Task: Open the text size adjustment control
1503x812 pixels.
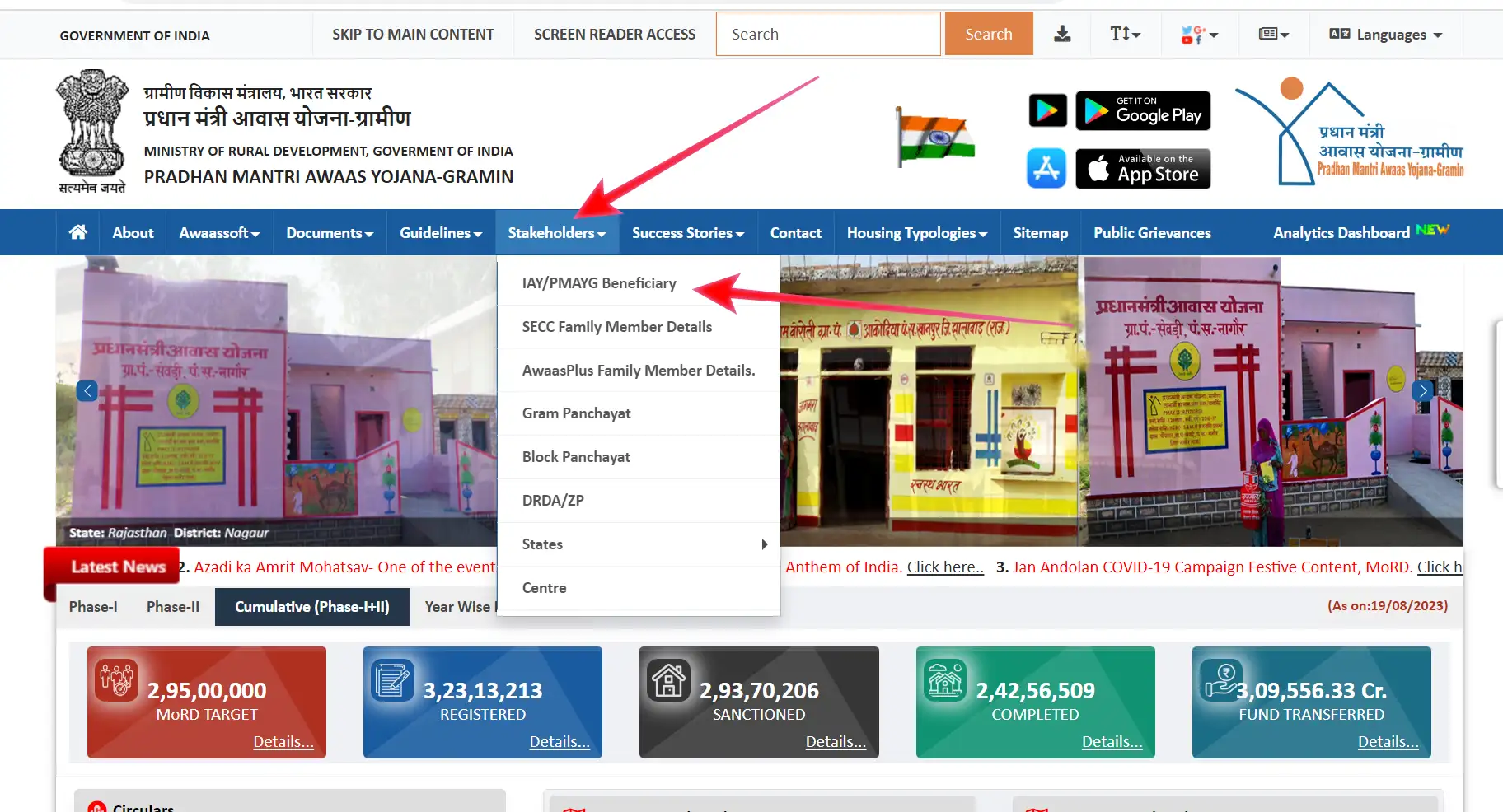Action: click(x=1125, y=34)
